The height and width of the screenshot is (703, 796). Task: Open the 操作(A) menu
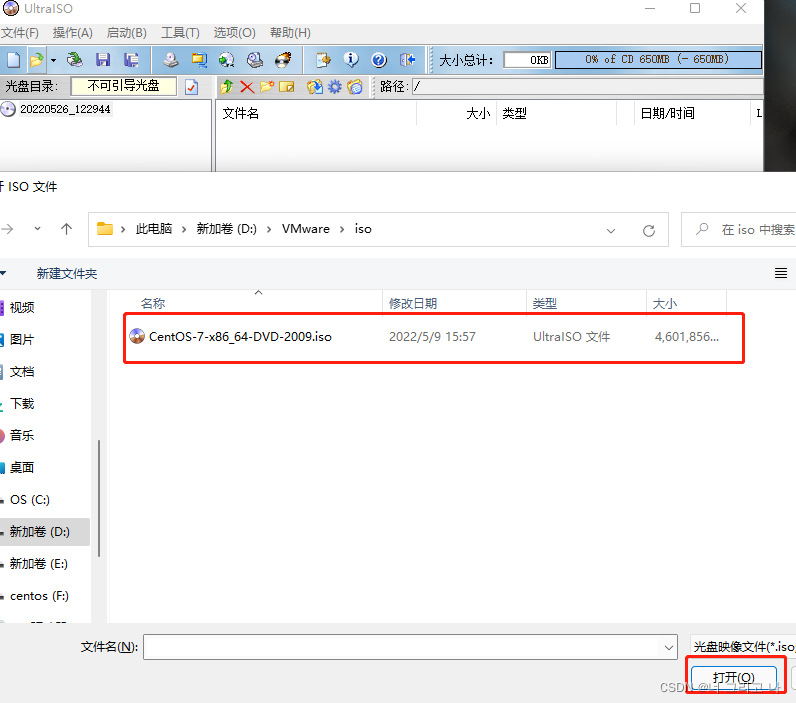pos(73,33)
